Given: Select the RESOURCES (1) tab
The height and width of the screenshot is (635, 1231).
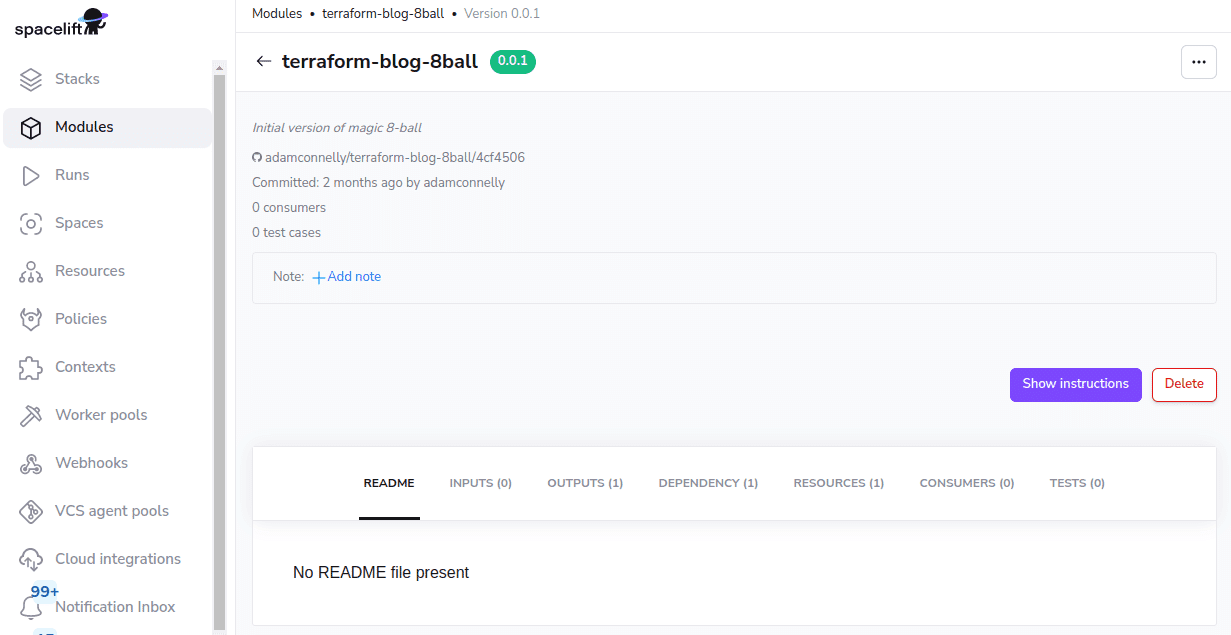Looking at the screenshot, I should [839, 483].
